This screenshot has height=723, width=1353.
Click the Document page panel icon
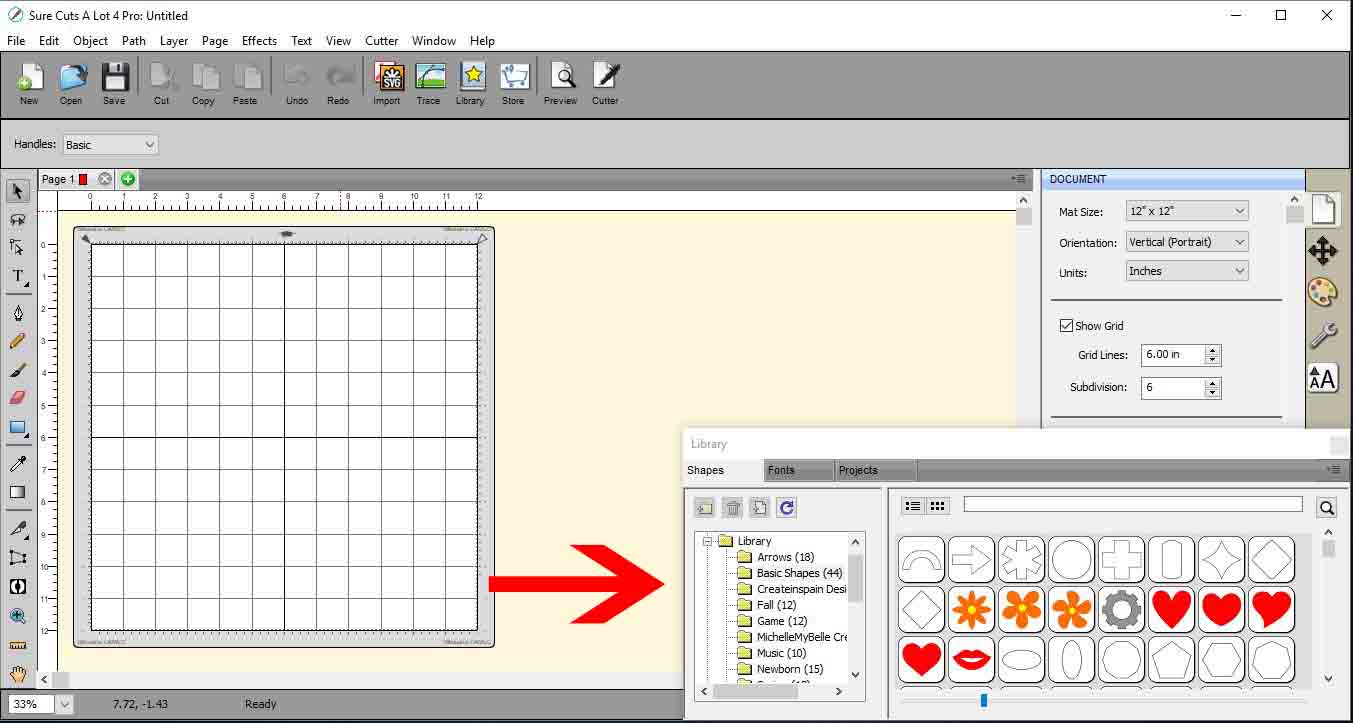[1322, 209]
